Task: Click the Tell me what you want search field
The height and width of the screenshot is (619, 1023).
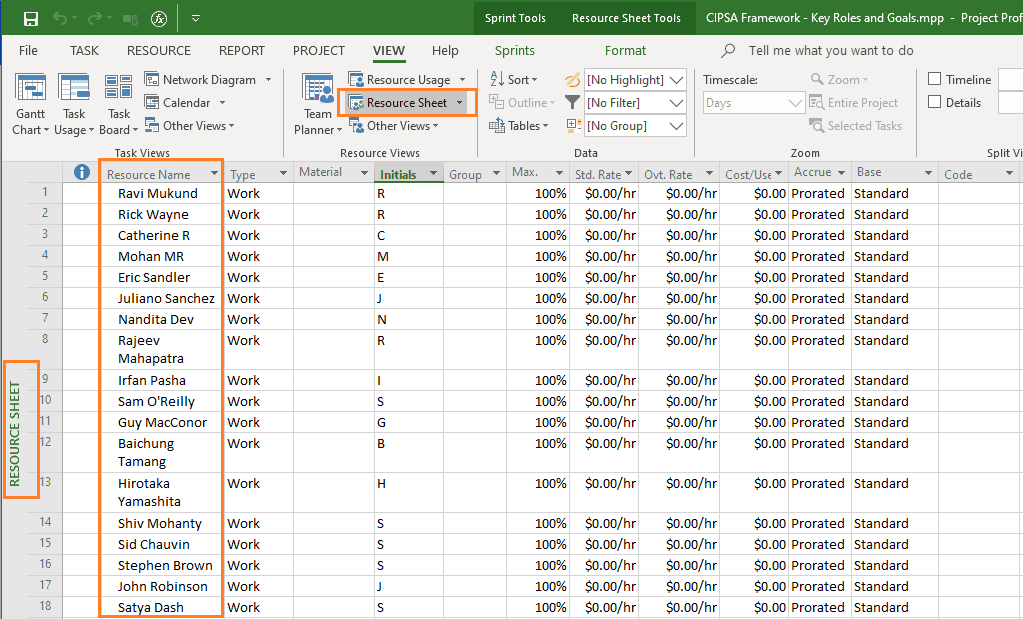Action: pos(831,51)
